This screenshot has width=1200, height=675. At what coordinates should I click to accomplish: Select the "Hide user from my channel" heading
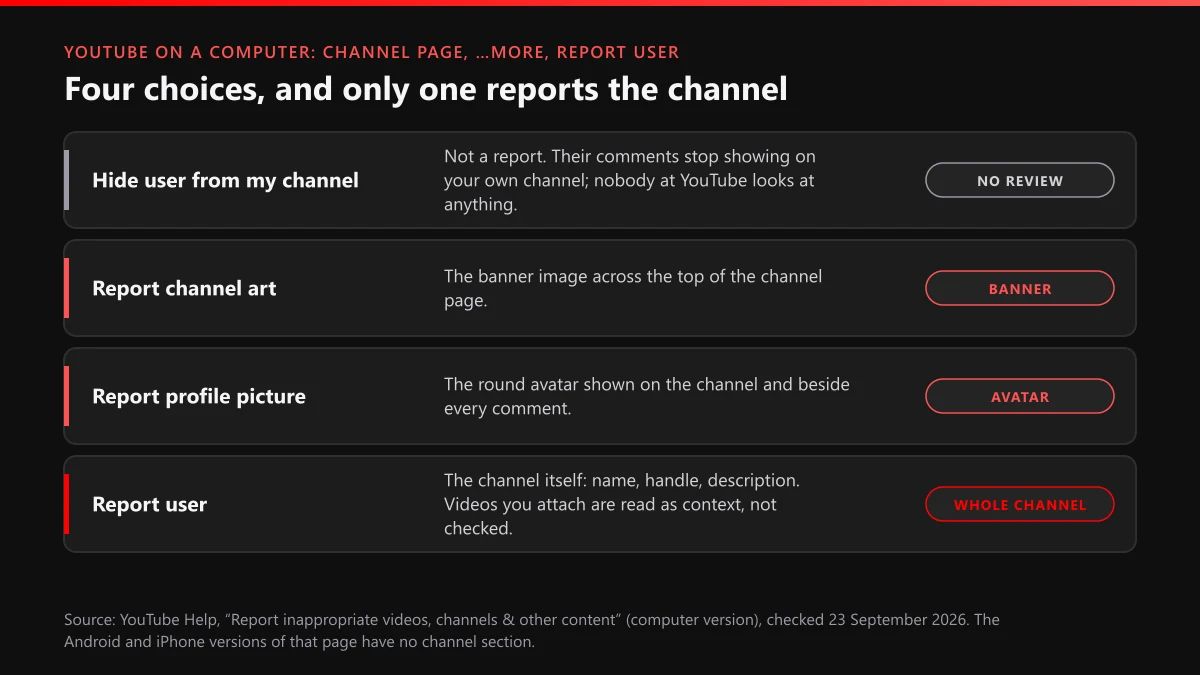(225, 181)
